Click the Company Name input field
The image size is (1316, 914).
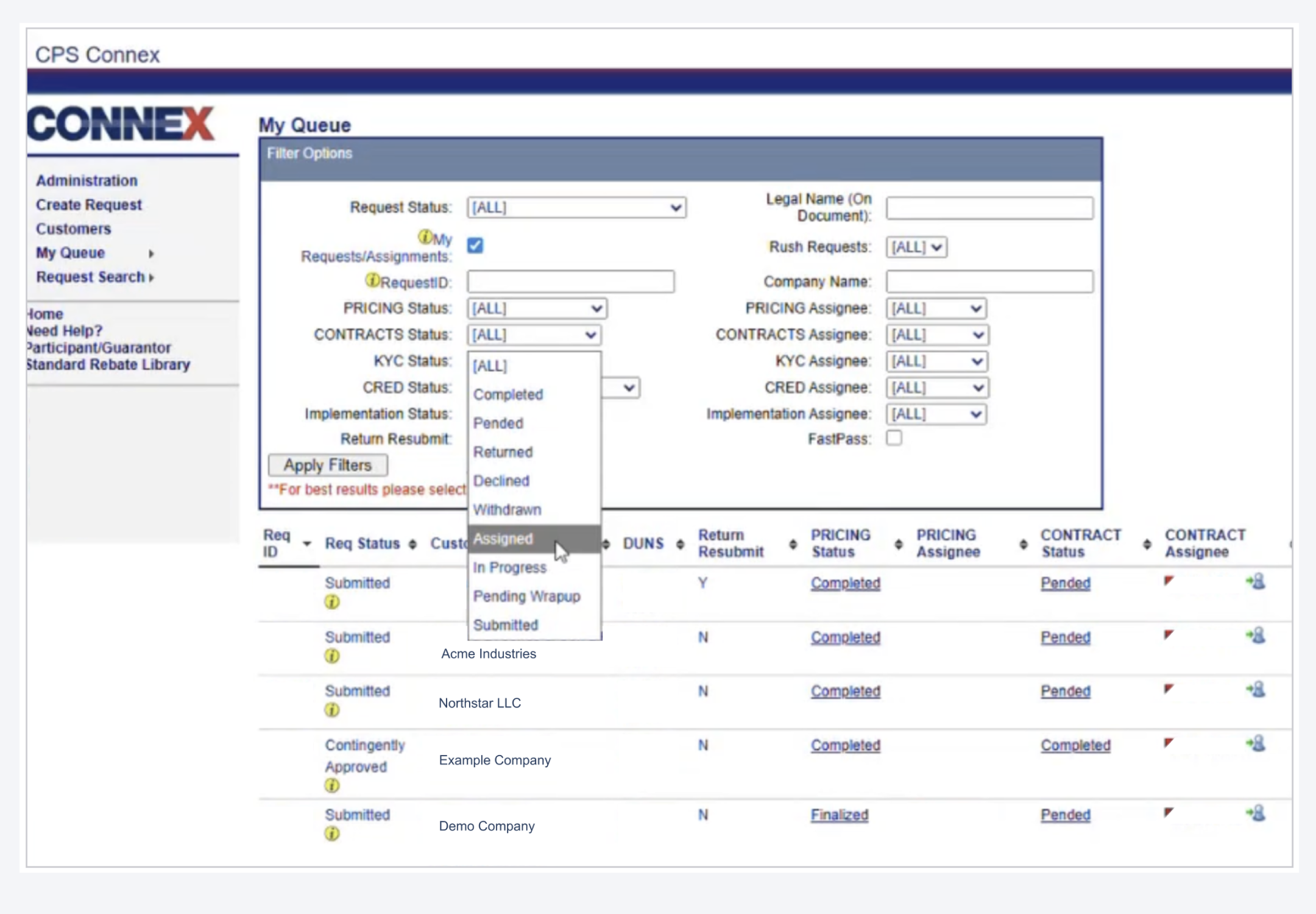coord(989,282)
